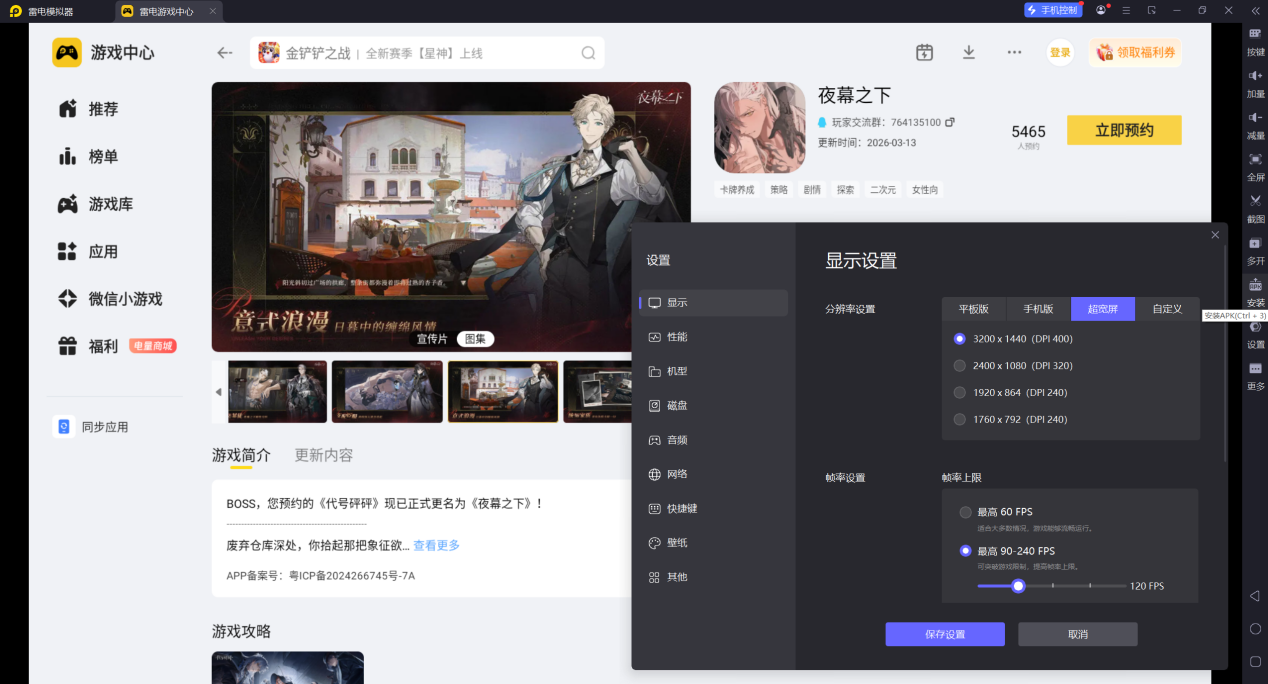Click 立即预约 reserve now button
The width and height of the screenshot is (1268, 684).
click(1124, 130)
